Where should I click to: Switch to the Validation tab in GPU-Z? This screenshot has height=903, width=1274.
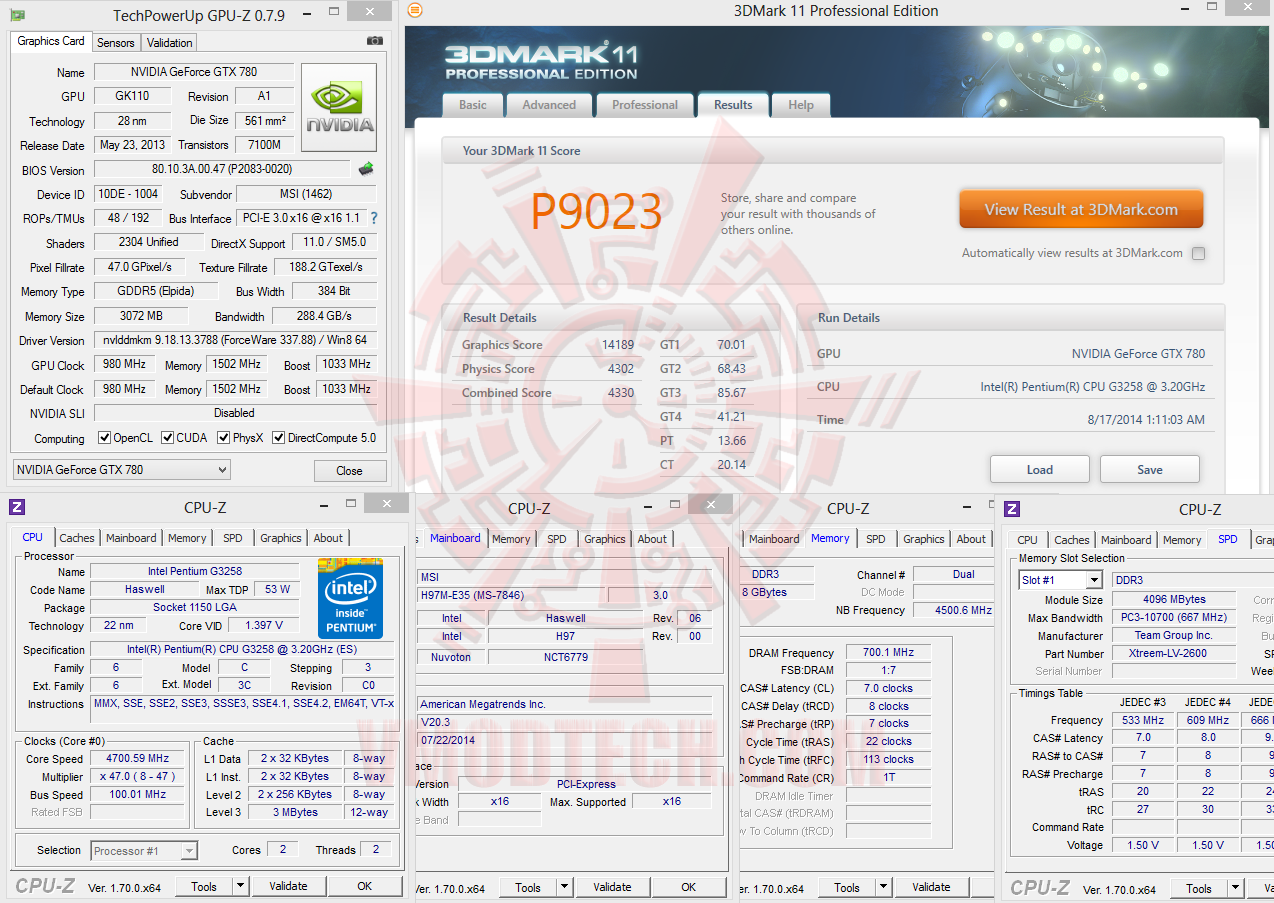169,43
